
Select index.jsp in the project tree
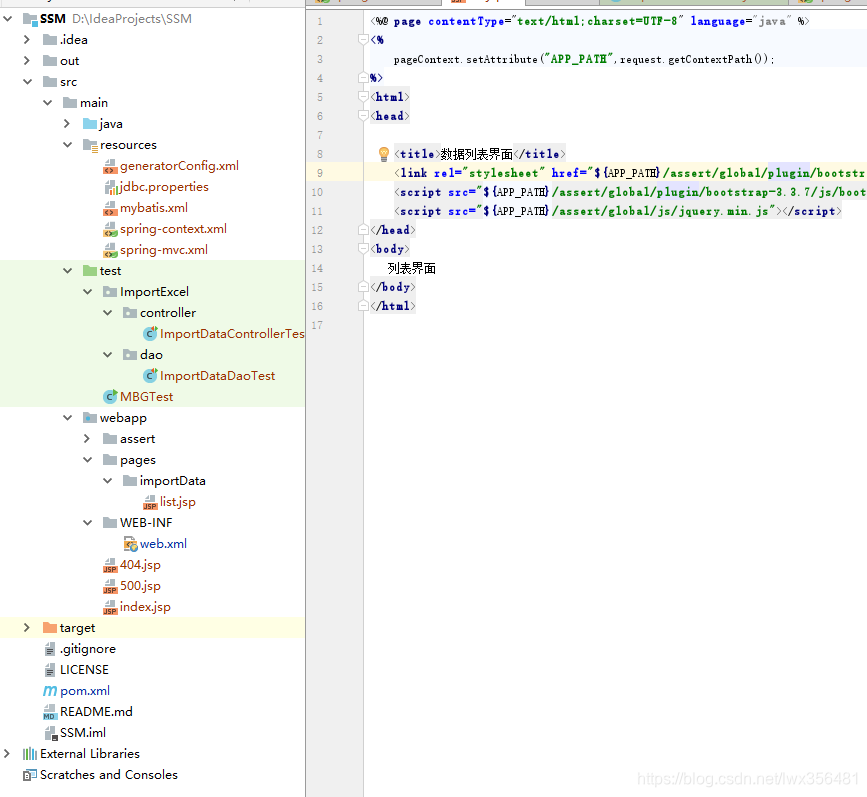point(145,607)
